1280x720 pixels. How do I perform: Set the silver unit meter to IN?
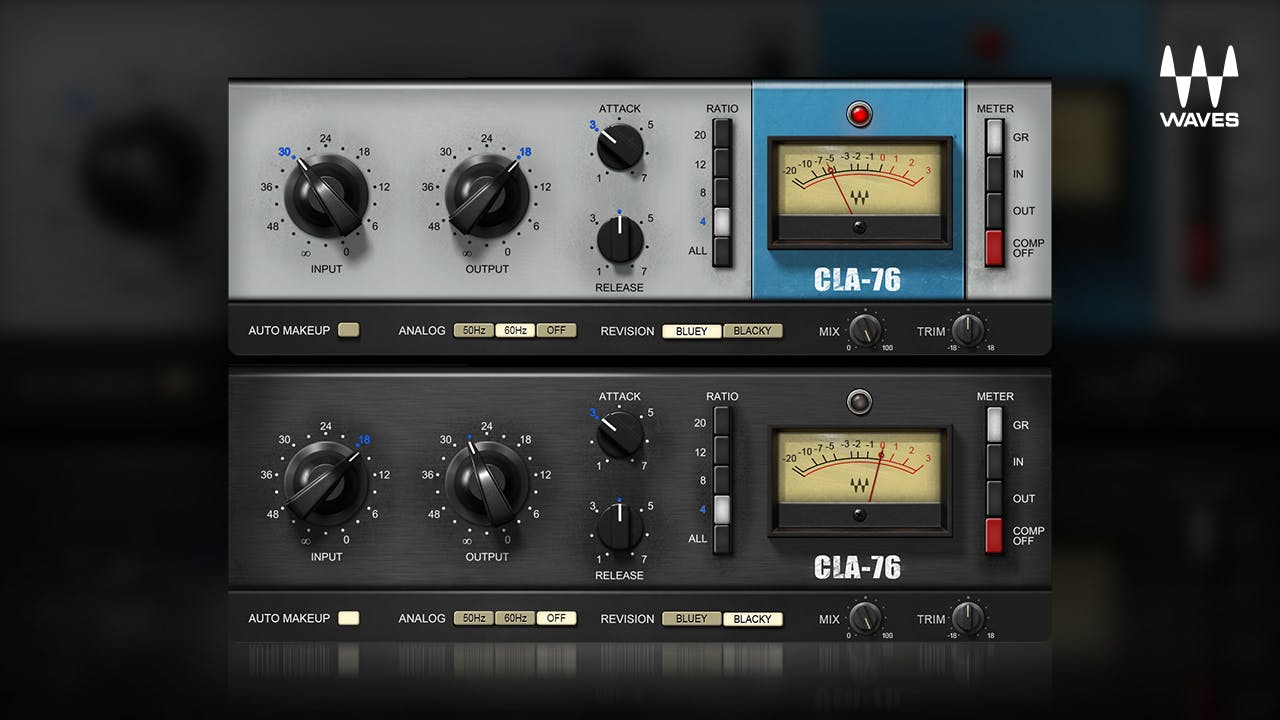tap(994, 173)
